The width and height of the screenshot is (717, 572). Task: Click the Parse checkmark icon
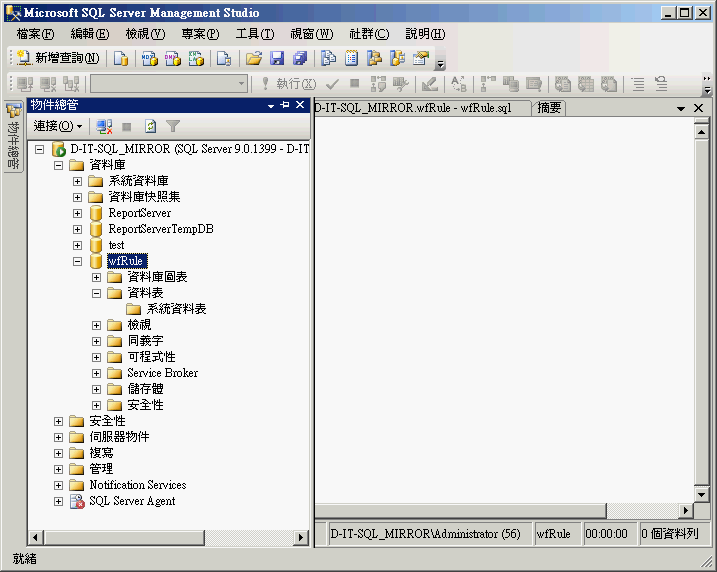click(332, 84)
